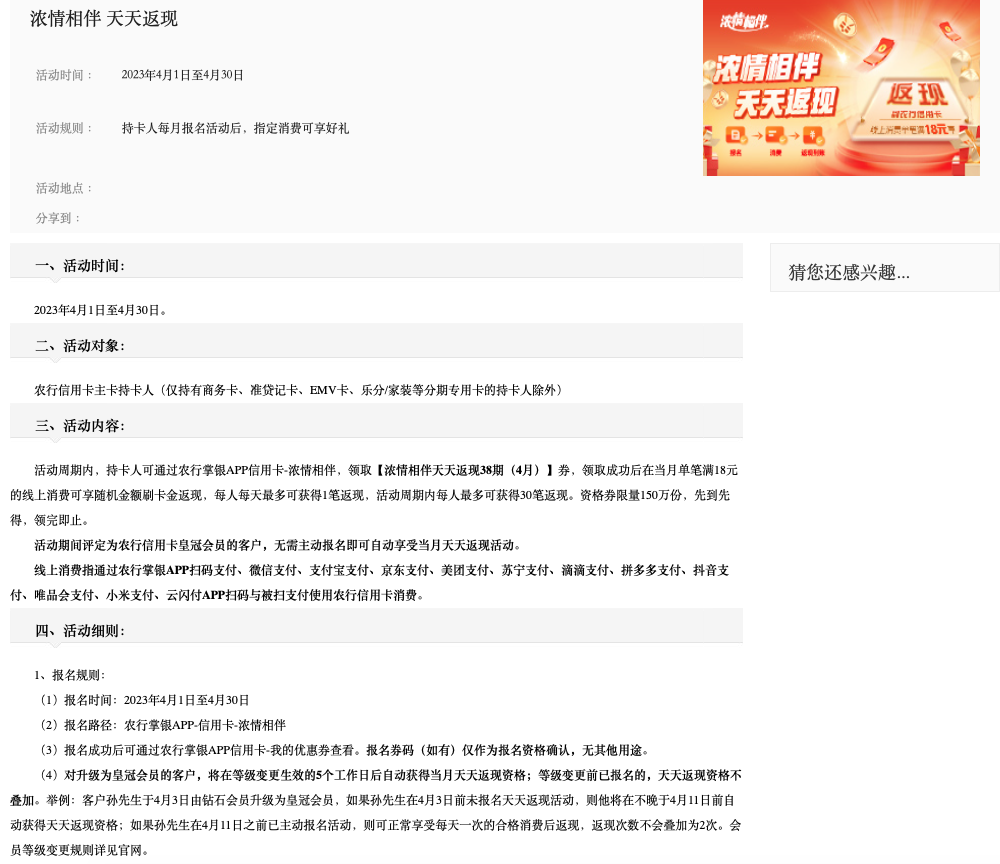Click the 二、活动对象 section heading
Screen dimensions: 1000x864
click(80, 346)
